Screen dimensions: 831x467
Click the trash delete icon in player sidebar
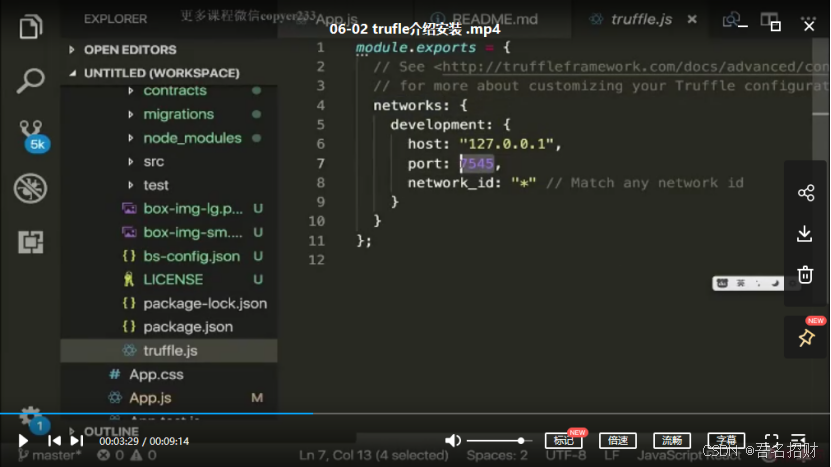(806, 275)
